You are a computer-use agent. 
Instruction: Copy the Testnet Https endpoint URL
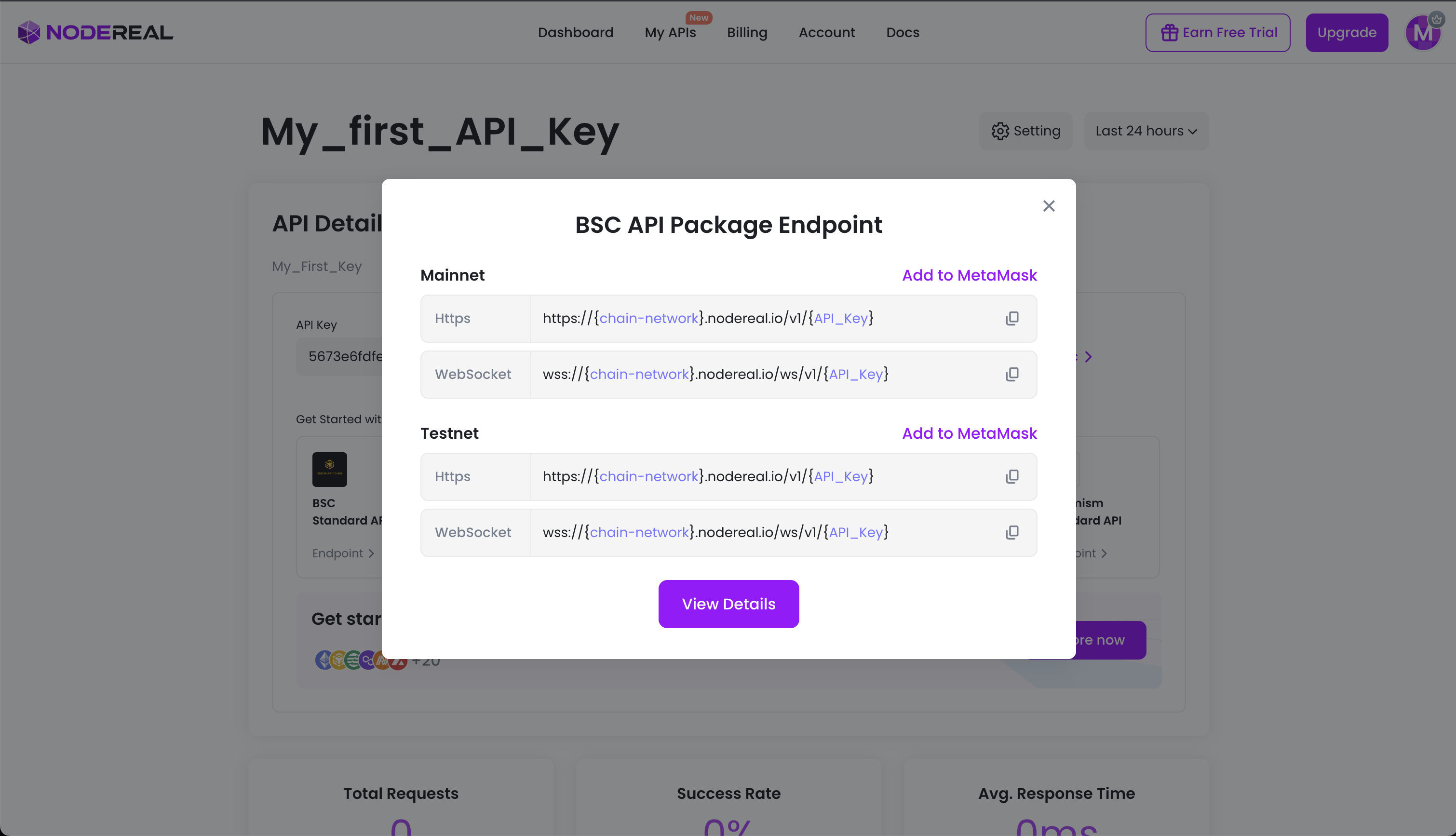[x=1011, y=476]
